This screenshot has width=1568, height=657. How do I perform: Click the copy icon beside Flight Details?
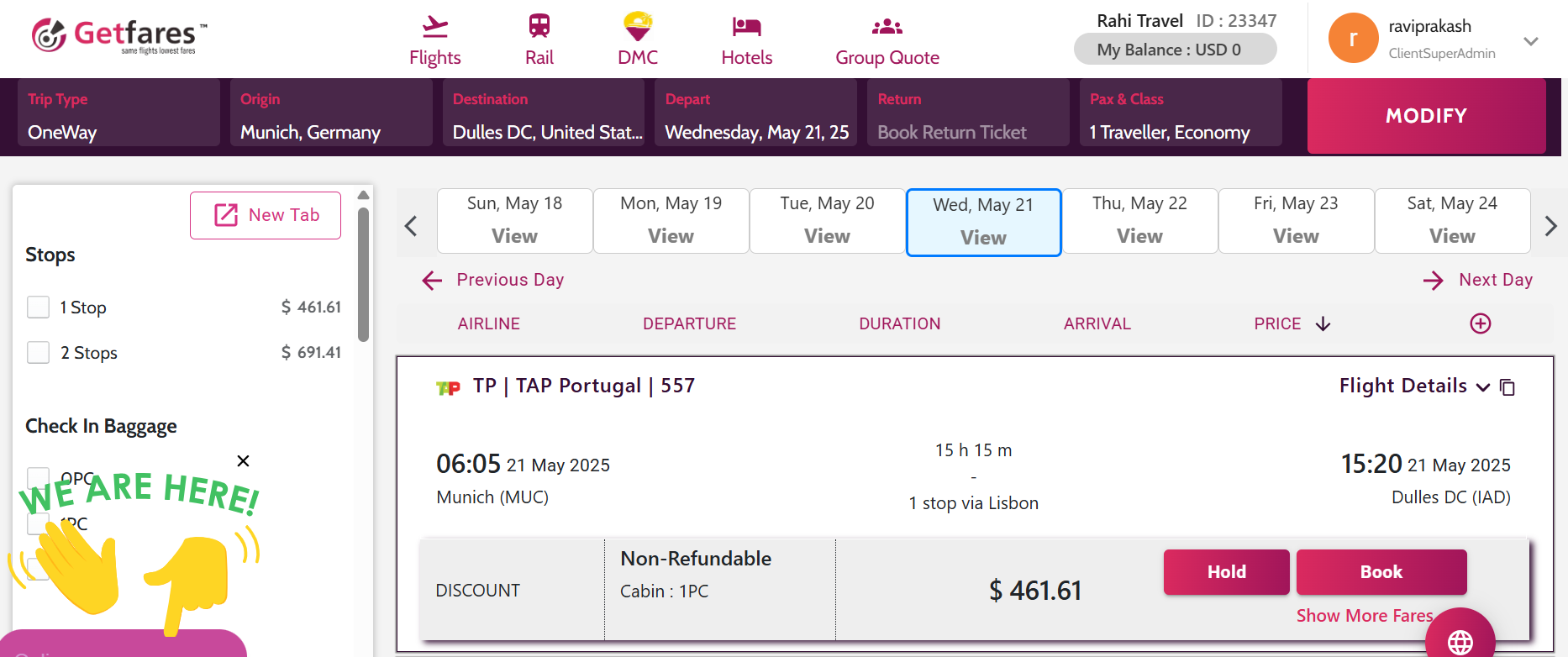point(1507,387)
